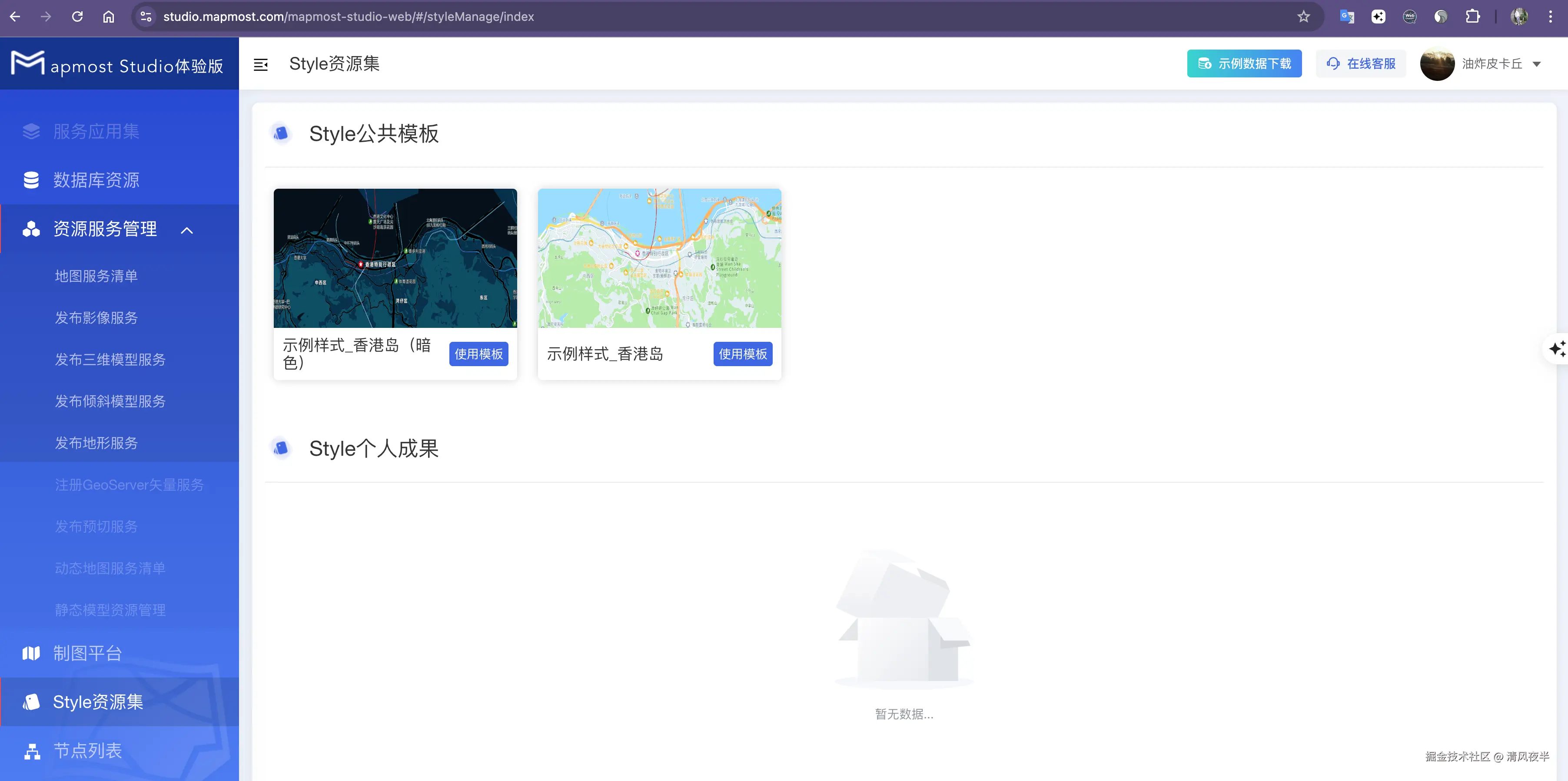Reload the page with refresh icon
This screenshot has width=1568, height=781.
coord(77,17)
